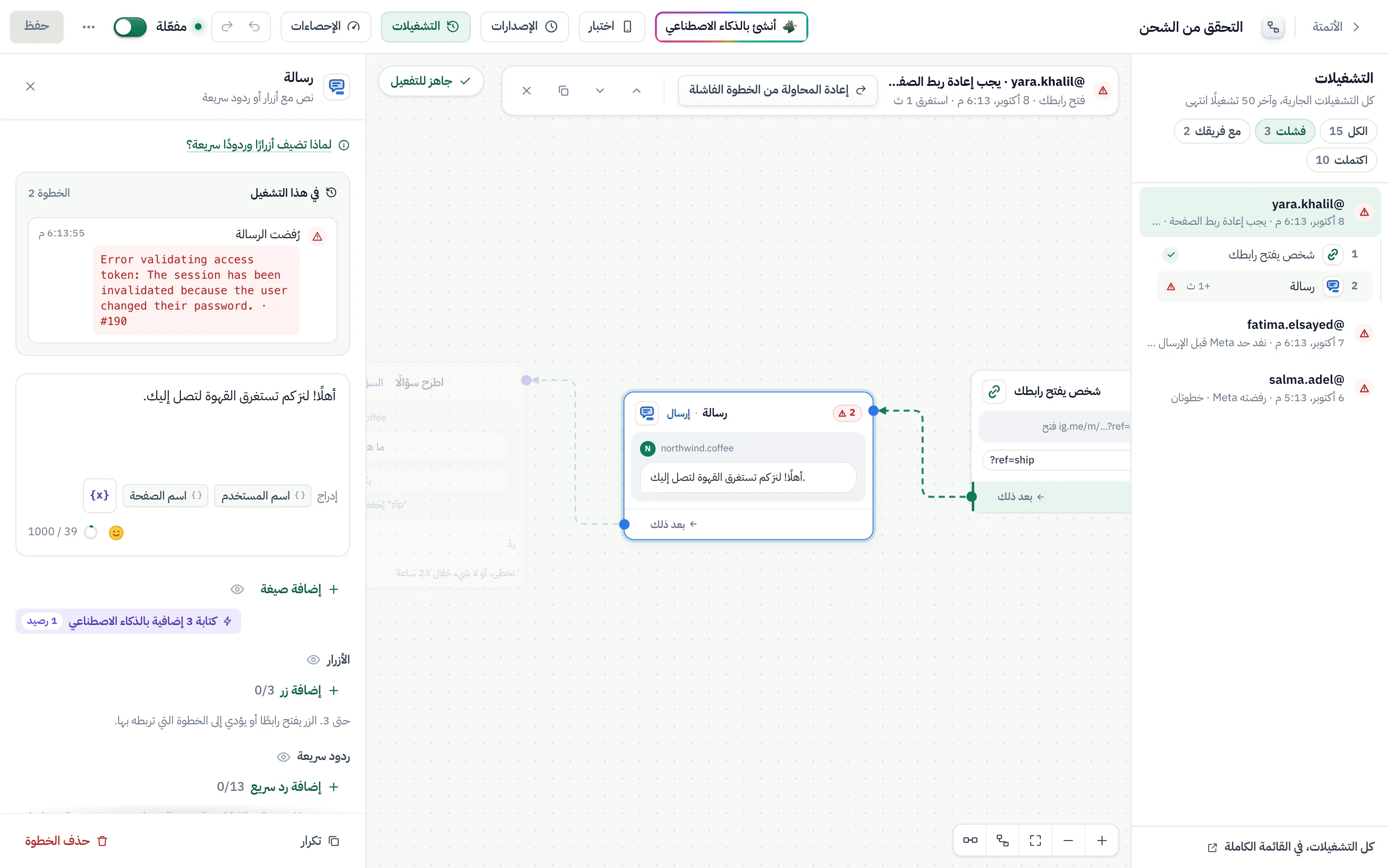Click the undo arrow in top toolbar
The height and width of the screenshot is (868, 1389).
254,27
